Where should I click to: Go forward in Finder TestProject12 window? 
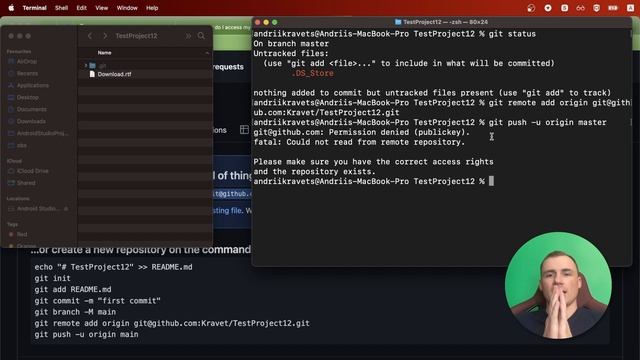[x=105, y=36]
